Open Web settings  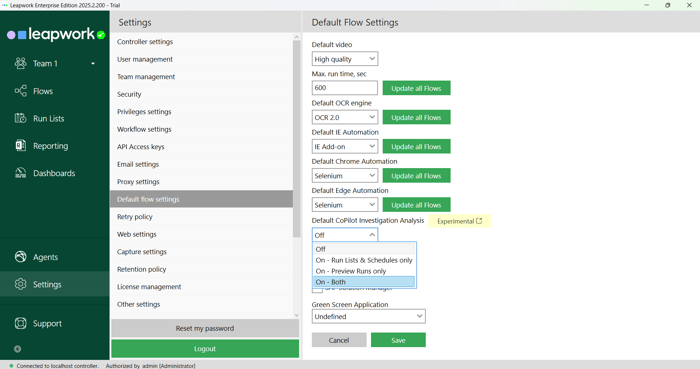click(x=201, y=234)
